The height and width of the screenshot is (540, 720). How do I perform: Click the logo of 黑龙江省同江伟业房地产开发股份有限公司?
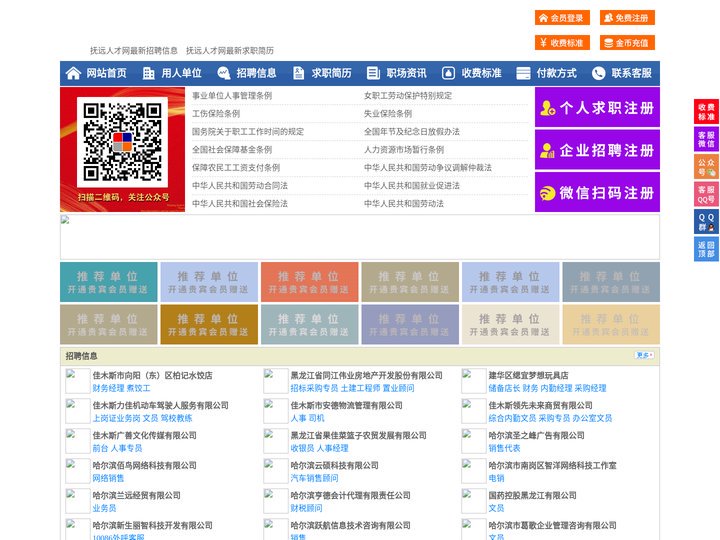(x=276, y=381)
